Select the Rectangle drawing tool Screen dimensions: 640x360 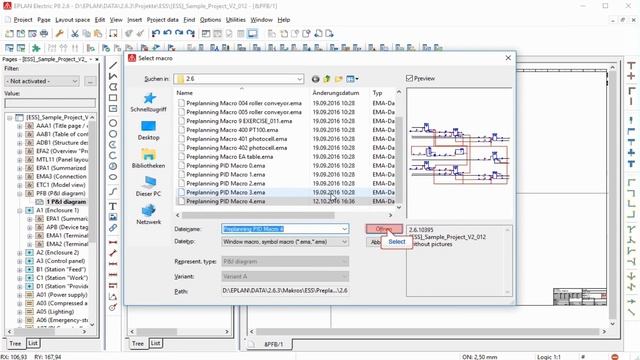pyautogui.click(x=113, y=98)
